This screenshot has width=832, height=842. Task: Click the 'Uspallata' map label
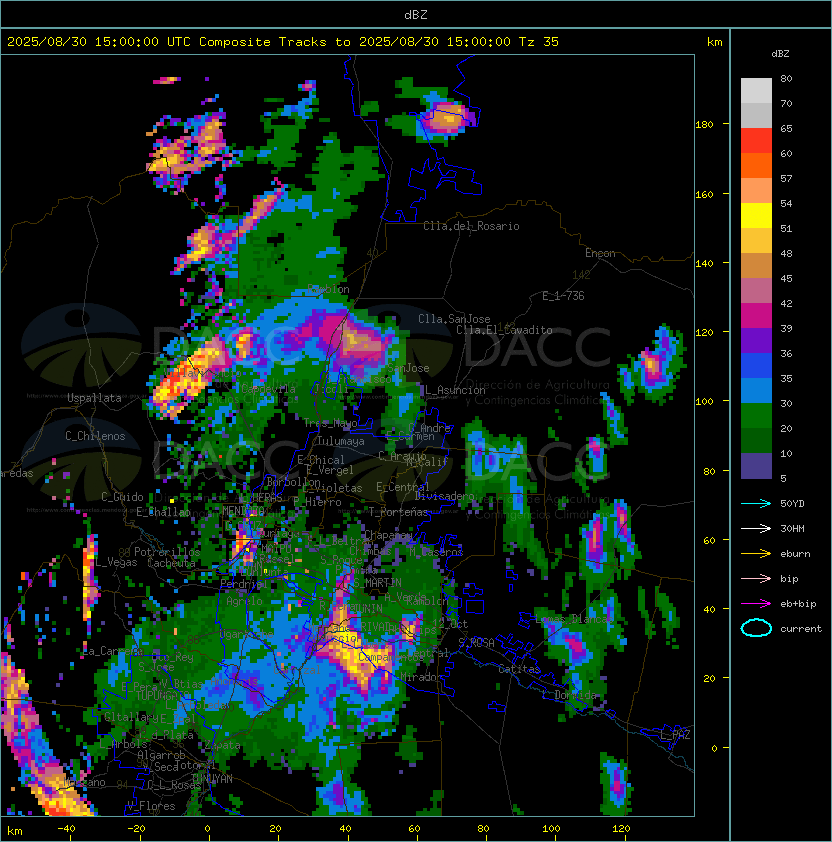tap(94, 398)
